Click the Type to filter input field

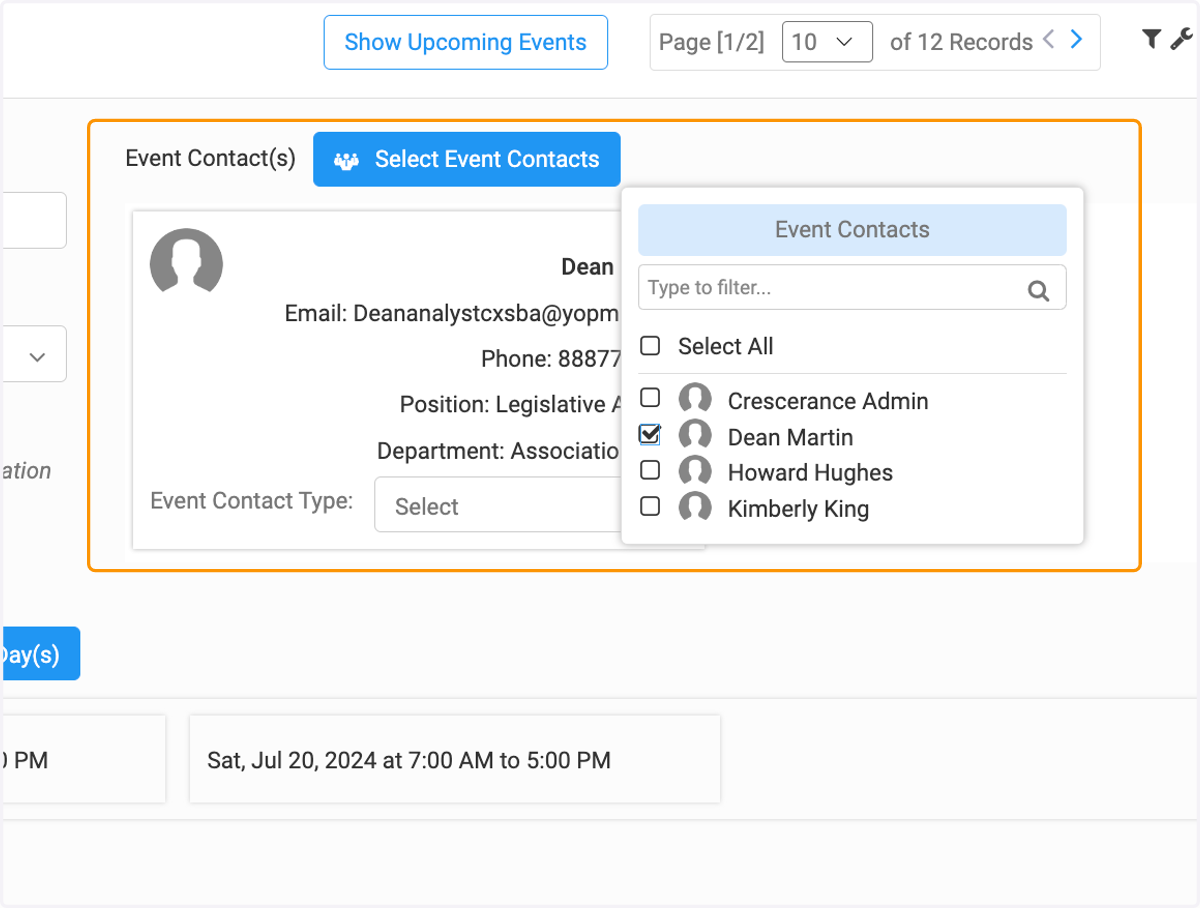pyautogui.click(x=852, y=288)
